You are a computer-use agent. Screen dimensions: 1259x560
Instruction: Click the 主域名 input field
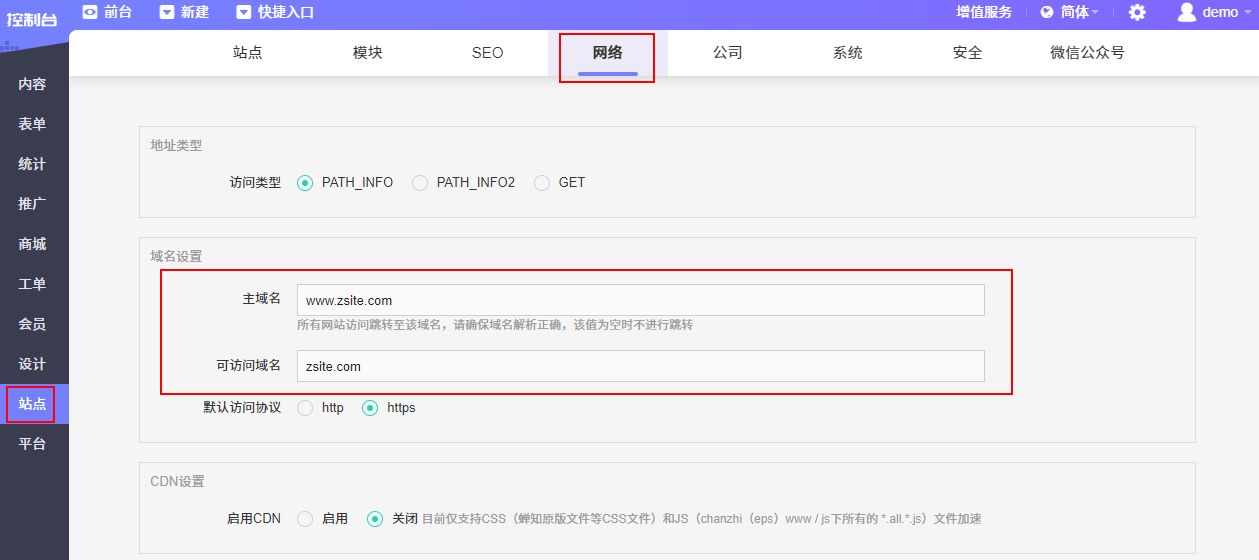click(x=640, y=300)
